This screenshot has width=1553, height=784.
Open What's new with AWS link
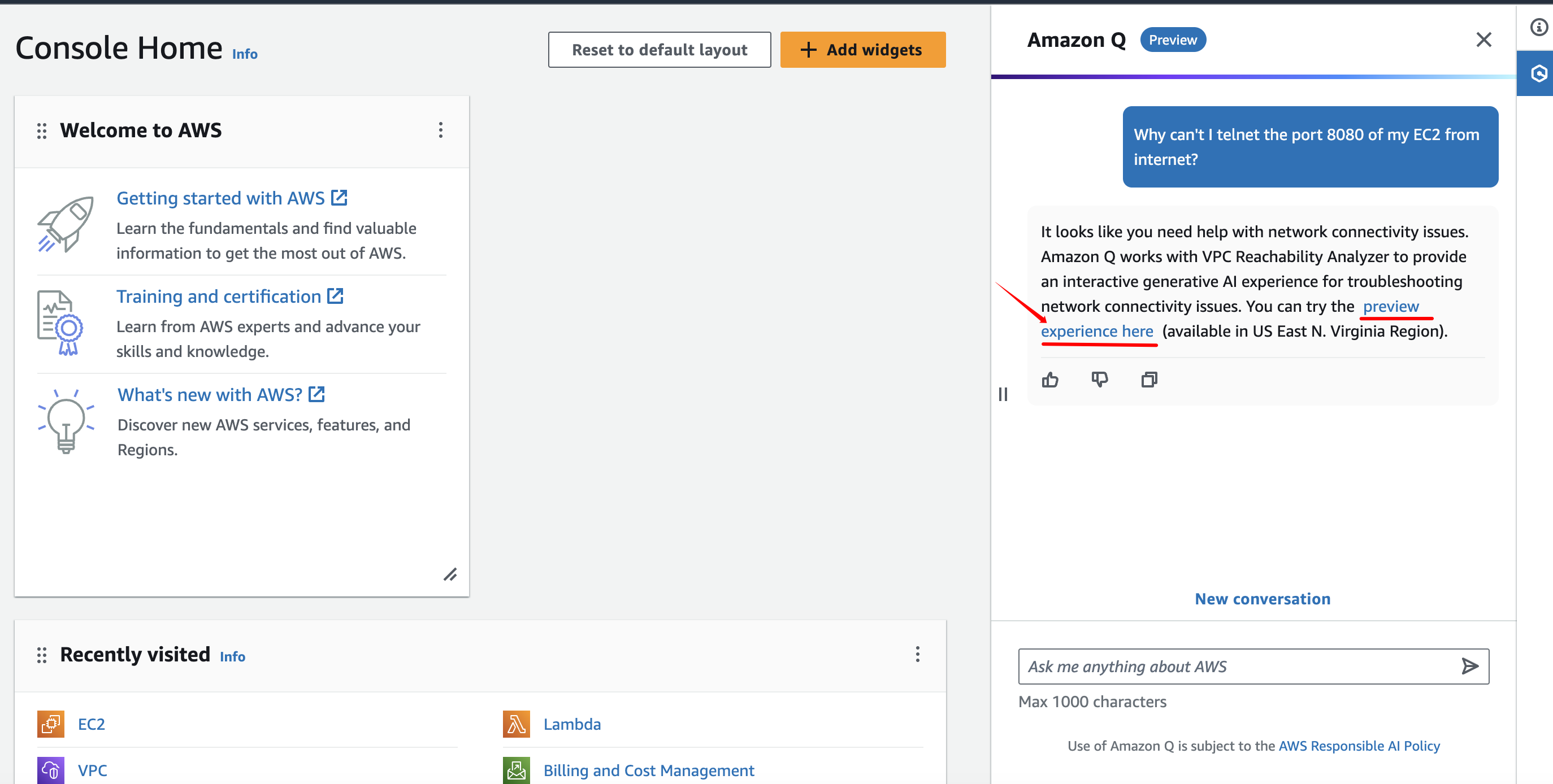[x=210, y=395]
